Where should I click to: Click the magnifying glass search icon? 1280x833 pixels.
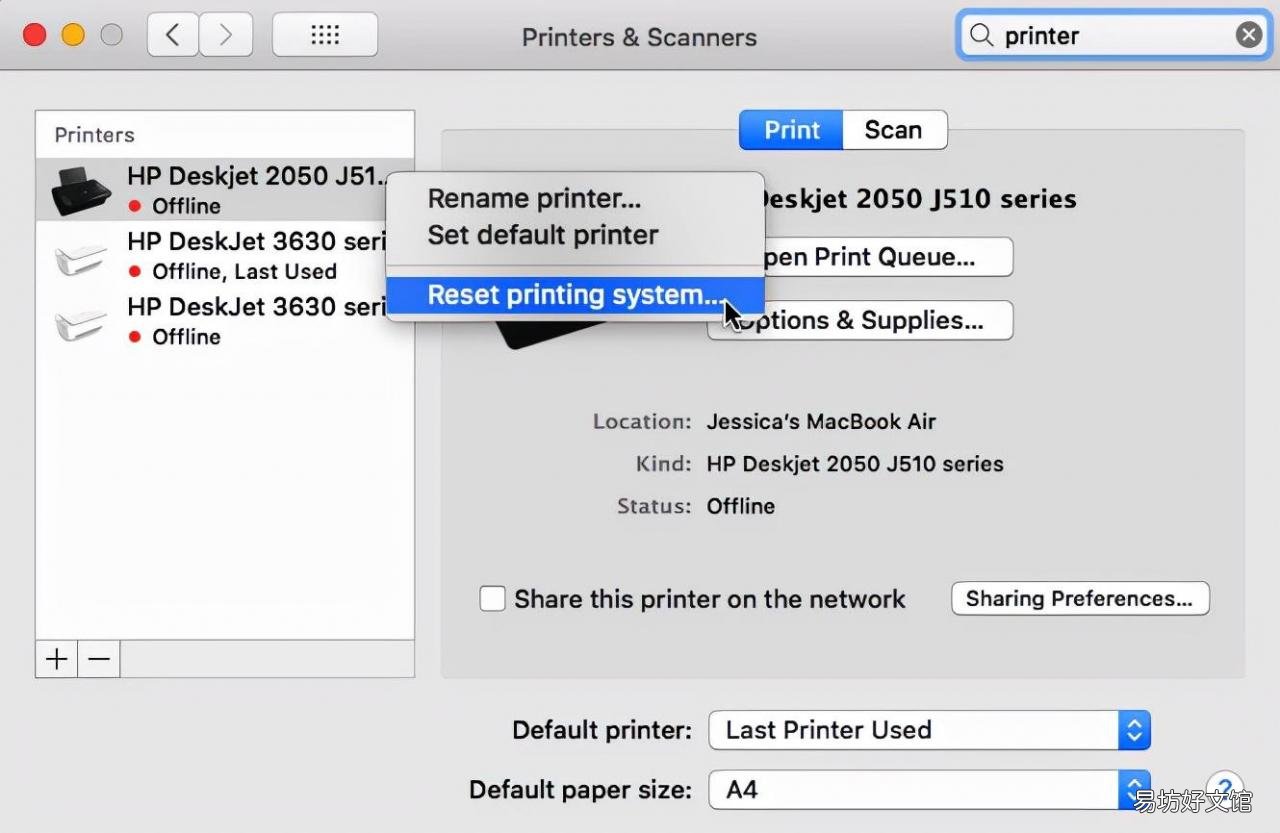(982, 36)
